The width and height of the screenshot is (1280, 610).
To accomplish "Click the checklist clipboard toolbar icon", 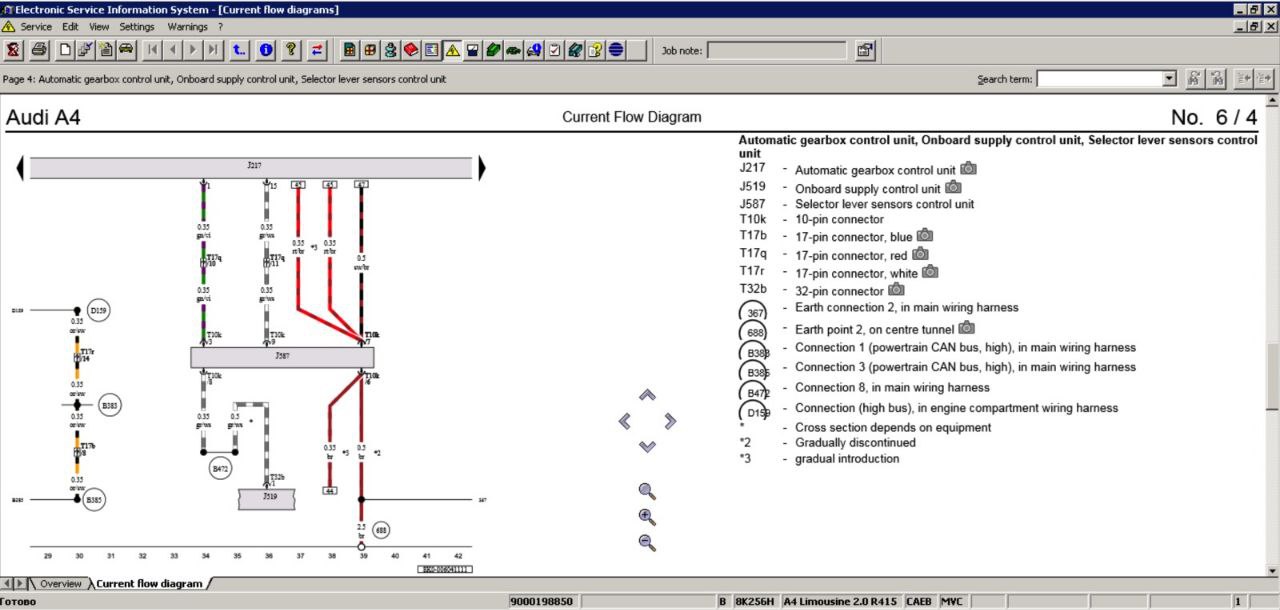I will point(554,49).
